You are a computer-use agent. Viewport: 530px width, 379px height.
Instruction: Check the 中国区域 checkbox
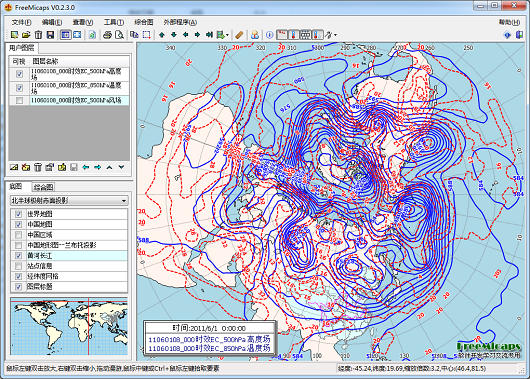click(19, 235)
